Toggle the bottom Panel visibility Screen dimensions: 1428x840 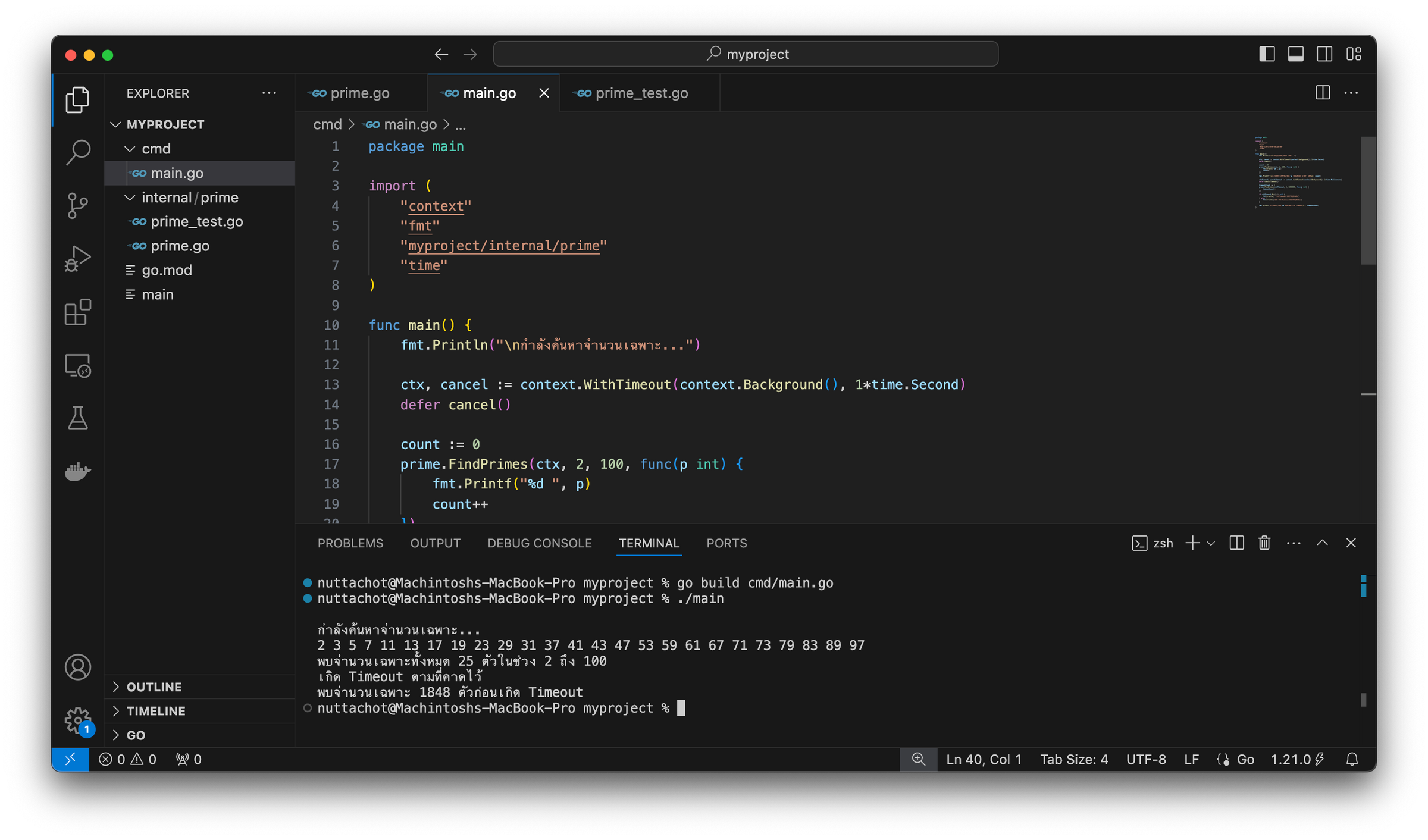click(1295, 54)
